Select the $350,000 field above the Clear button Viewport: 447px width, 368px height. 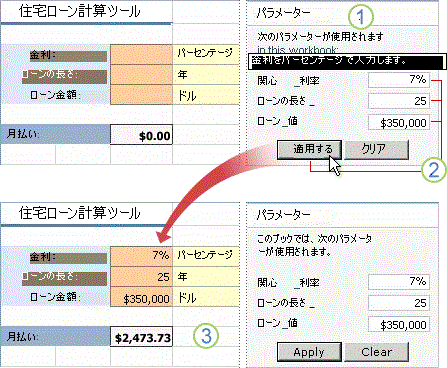[399, 325]
